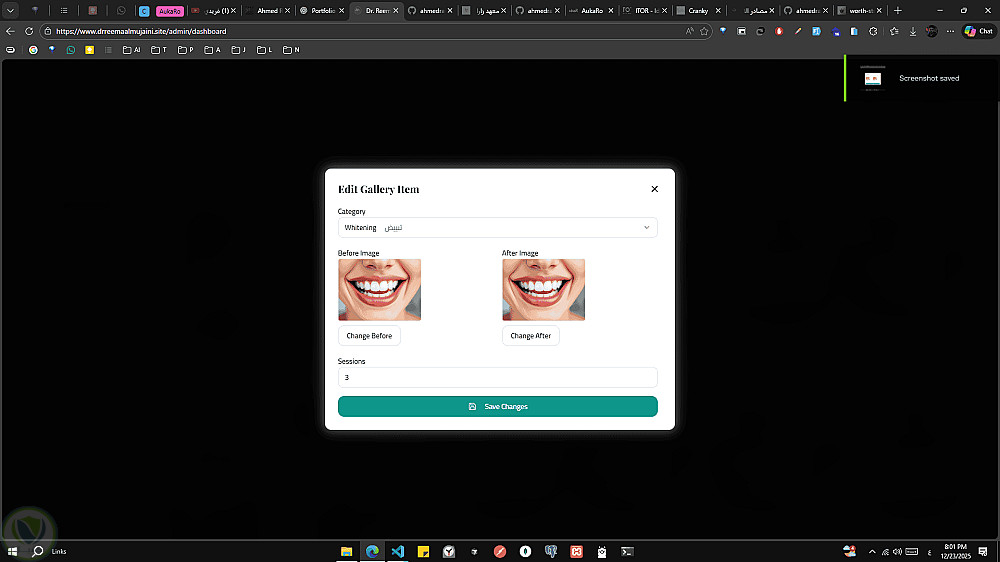Show hidden system tray icons

(872, 552)
